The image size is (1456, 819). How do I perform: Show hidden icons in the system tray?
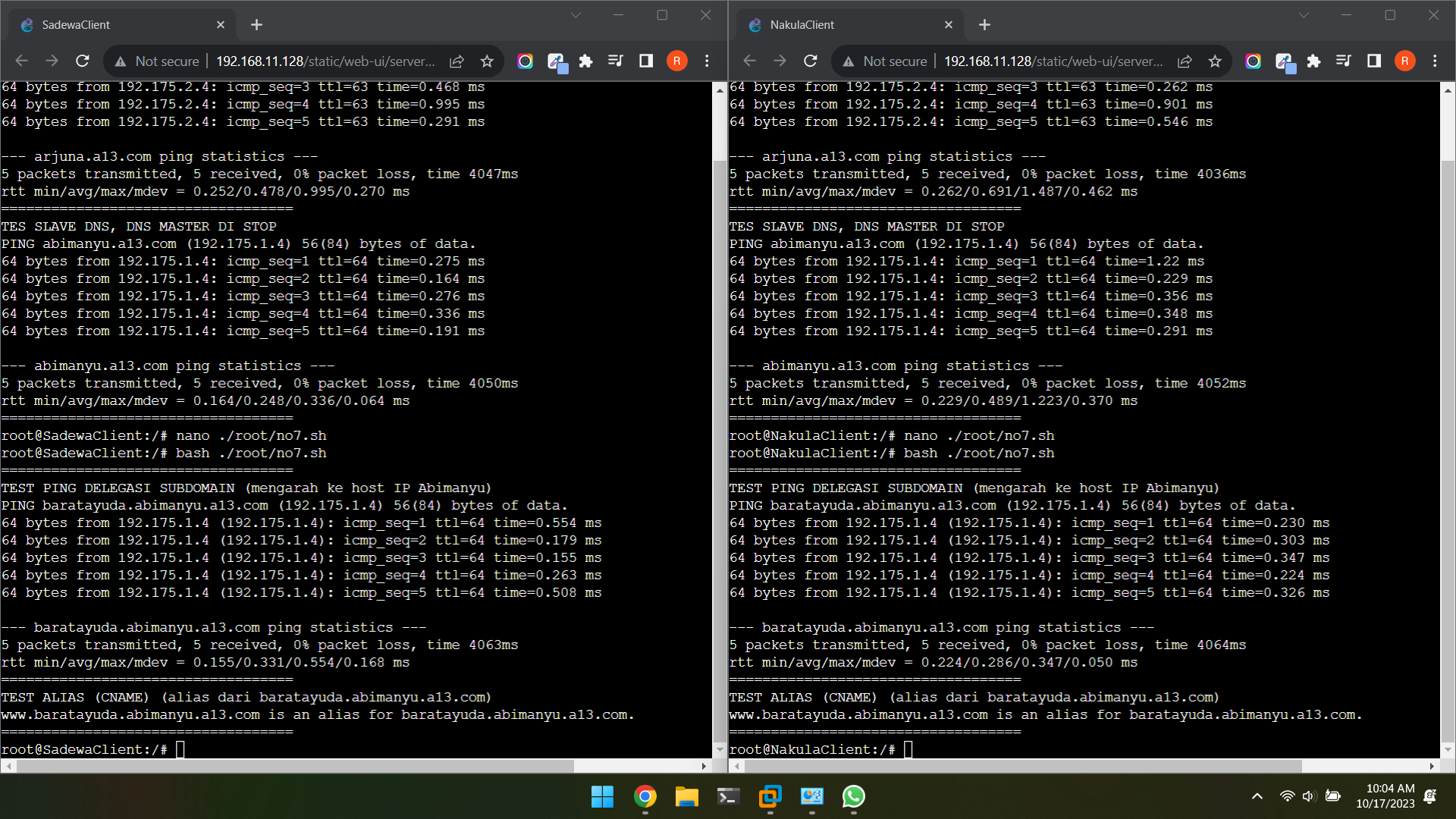tap(1257, 796)
